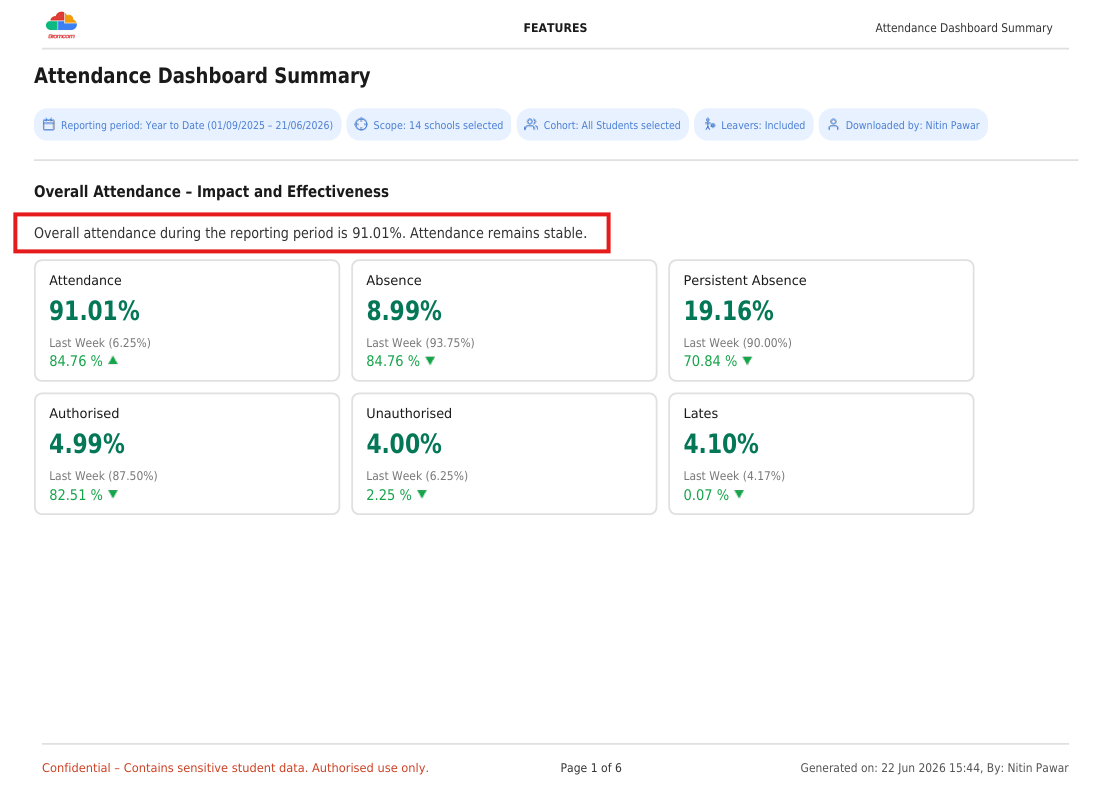Click the people icon in Cohort chip
This screenshot has height=791, width=1110.
point(531,125)
